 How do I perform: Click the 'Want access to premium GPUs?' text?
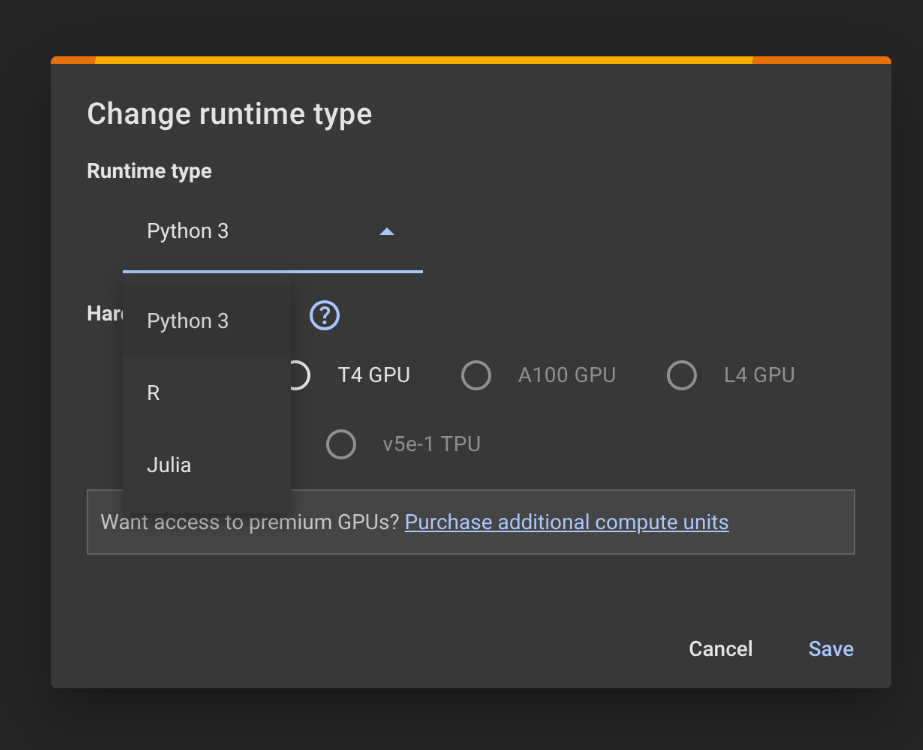pyautogui.click(x=249, y=522)
